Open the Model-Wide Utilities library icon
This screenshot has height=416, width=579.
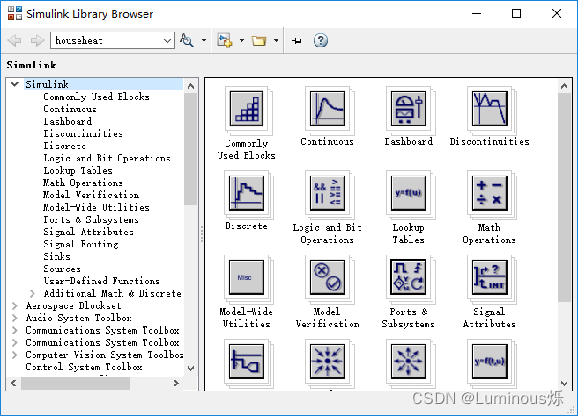(246, 277)
